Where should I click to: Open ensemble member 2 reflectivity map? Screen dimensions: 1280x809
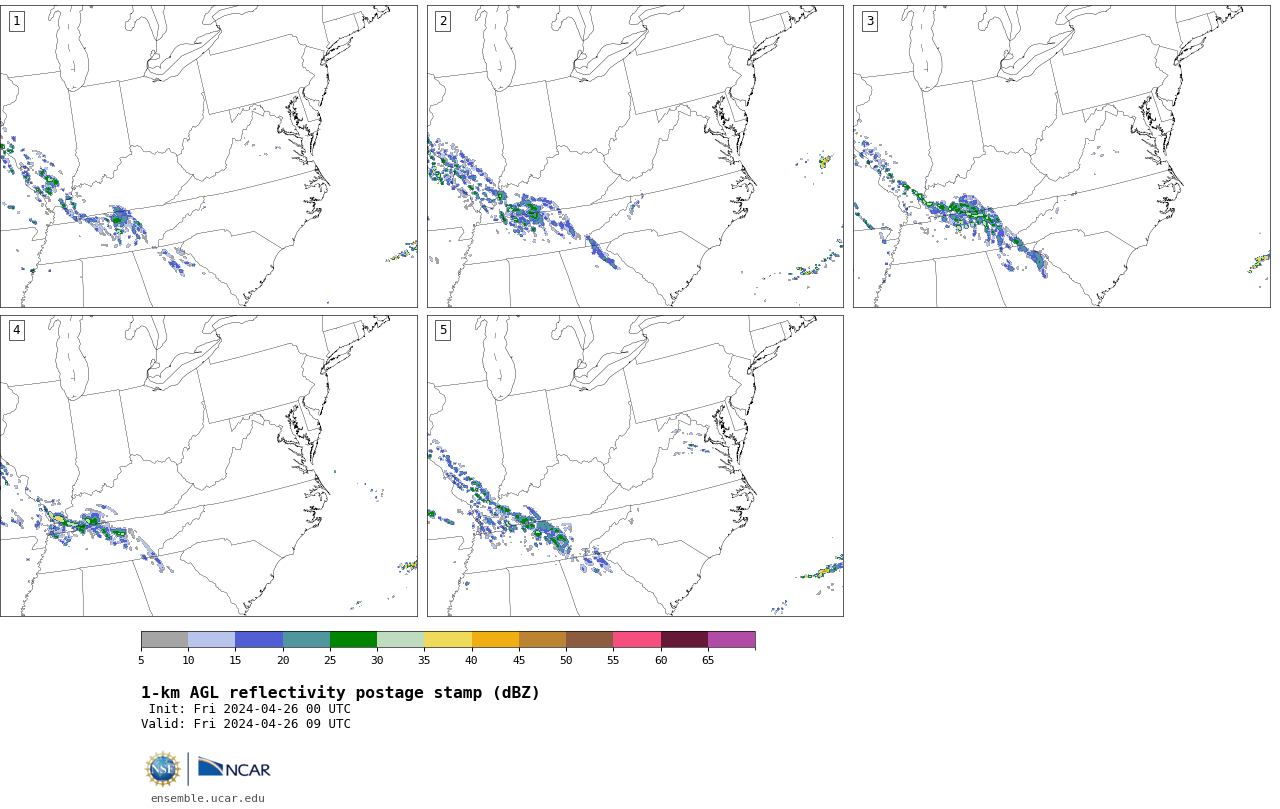(x=635, y=156)
